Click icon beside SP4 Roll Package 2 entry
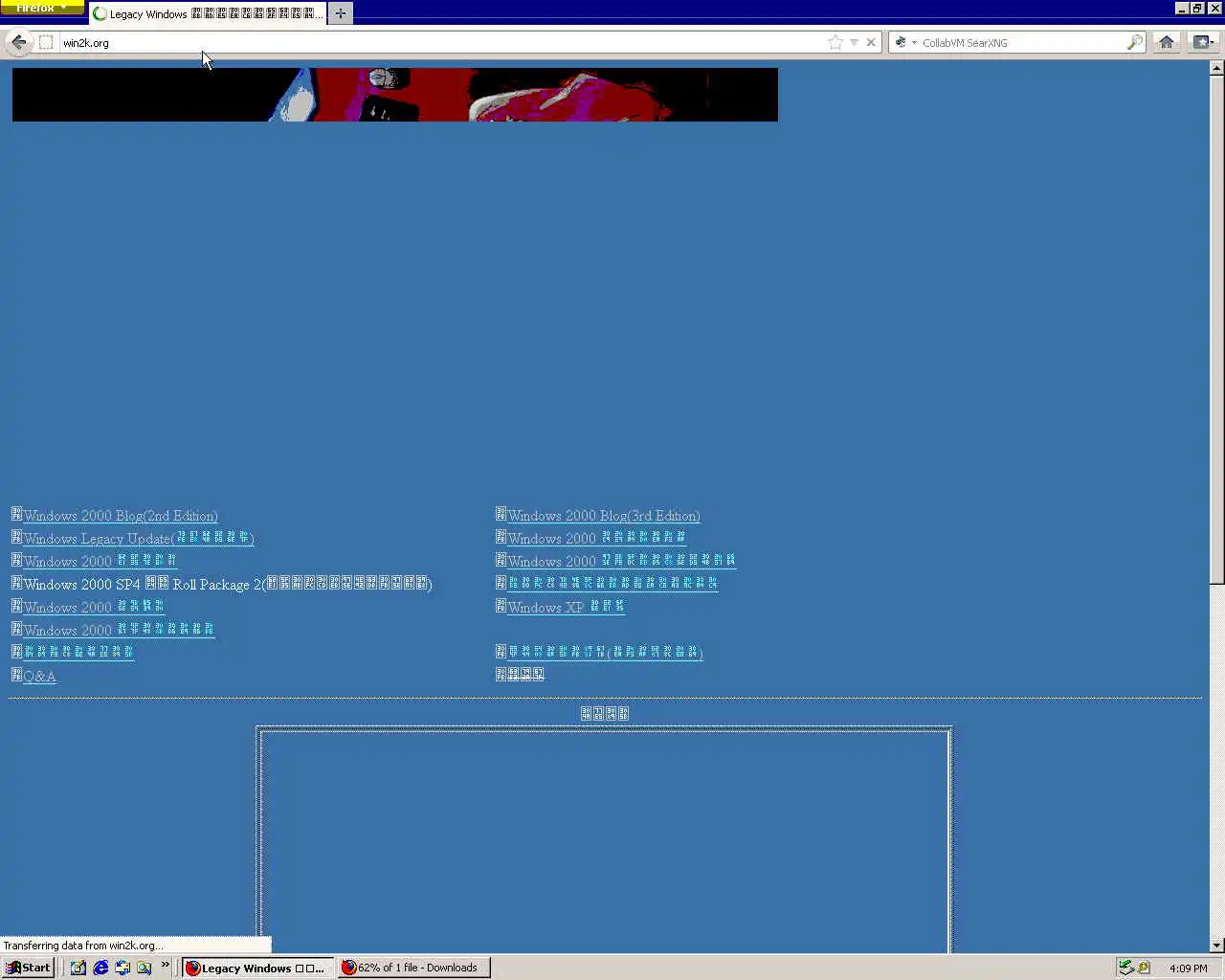The width and height of the screenshot is (1225, 980). 16,583
